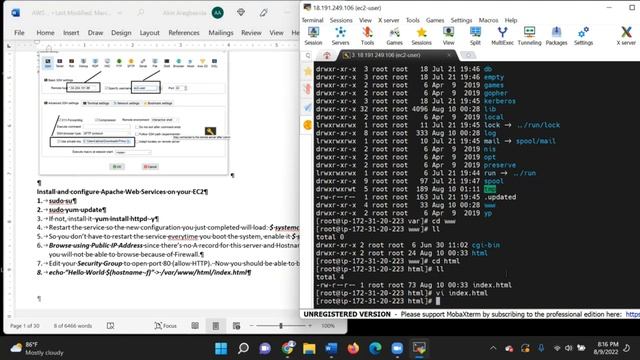Screen dimensions: 640x360
Task: Click the zoom out minus in Word
Action: (252, 325)
